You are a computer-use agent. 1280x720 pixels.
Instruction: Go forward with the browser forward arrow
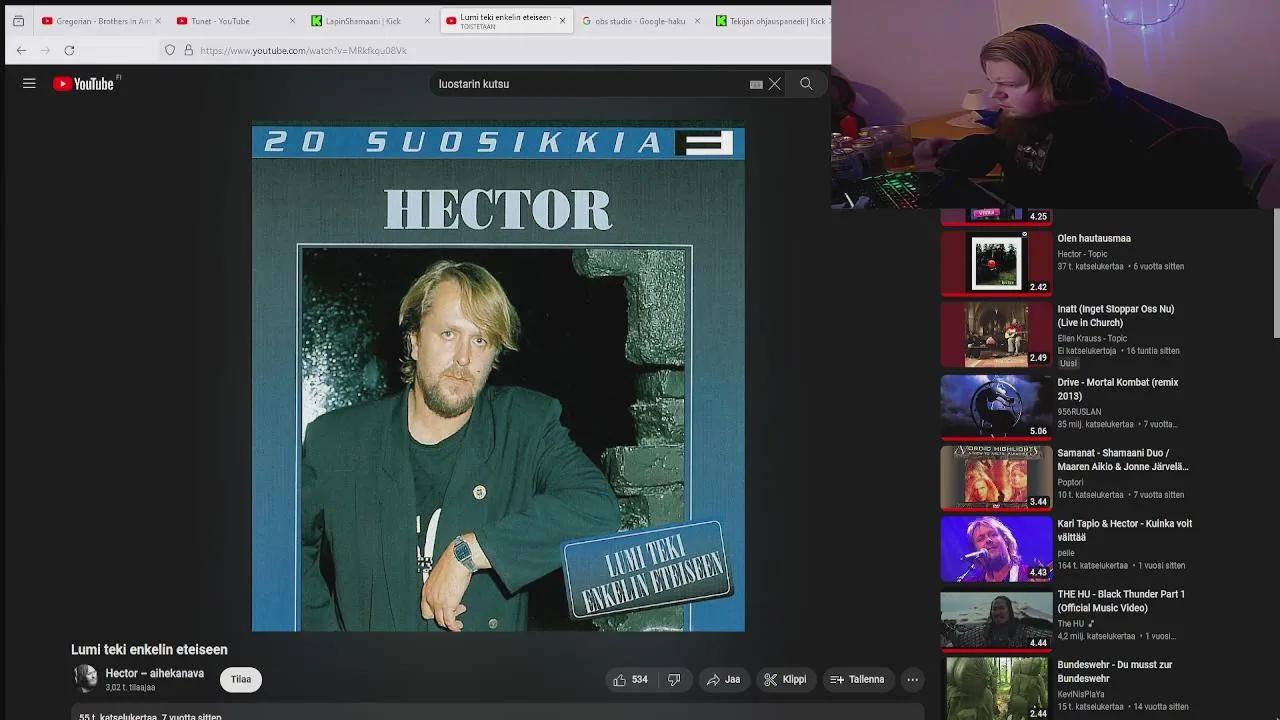point(45,50)
